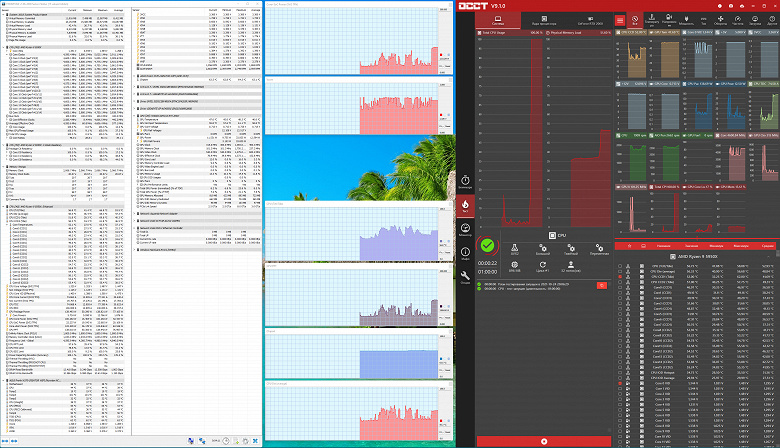Click the AVX2 flask instruction-set icon
The height and width of the screenshot is (448, 780).
point(514,249)
